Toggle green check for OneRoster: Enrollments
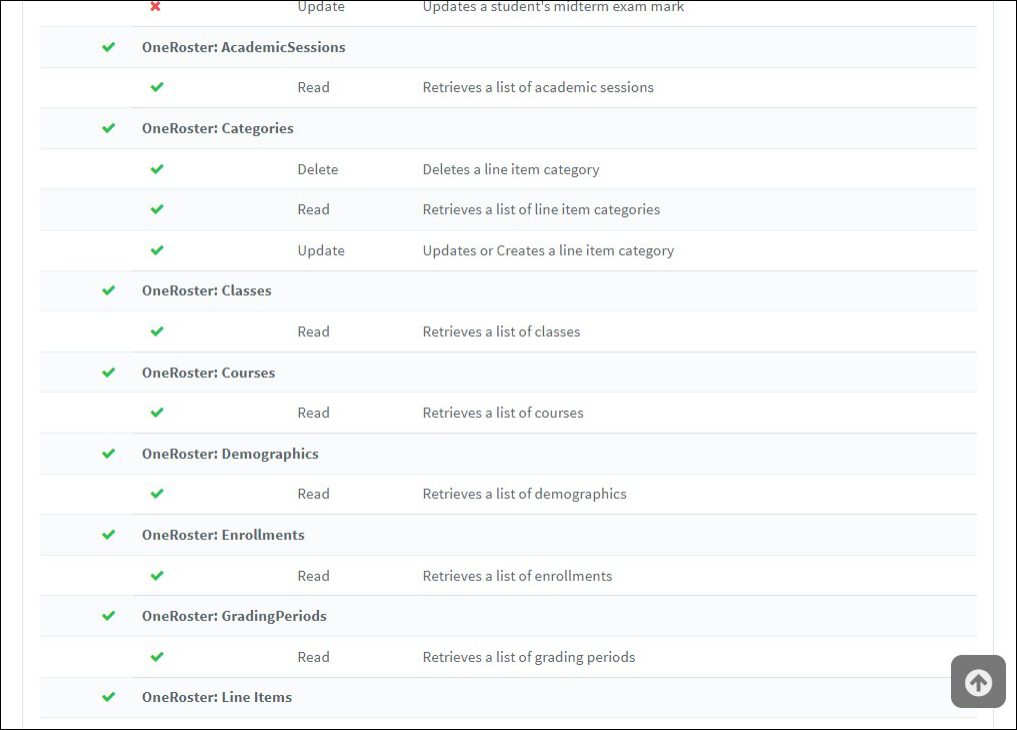 108,534
